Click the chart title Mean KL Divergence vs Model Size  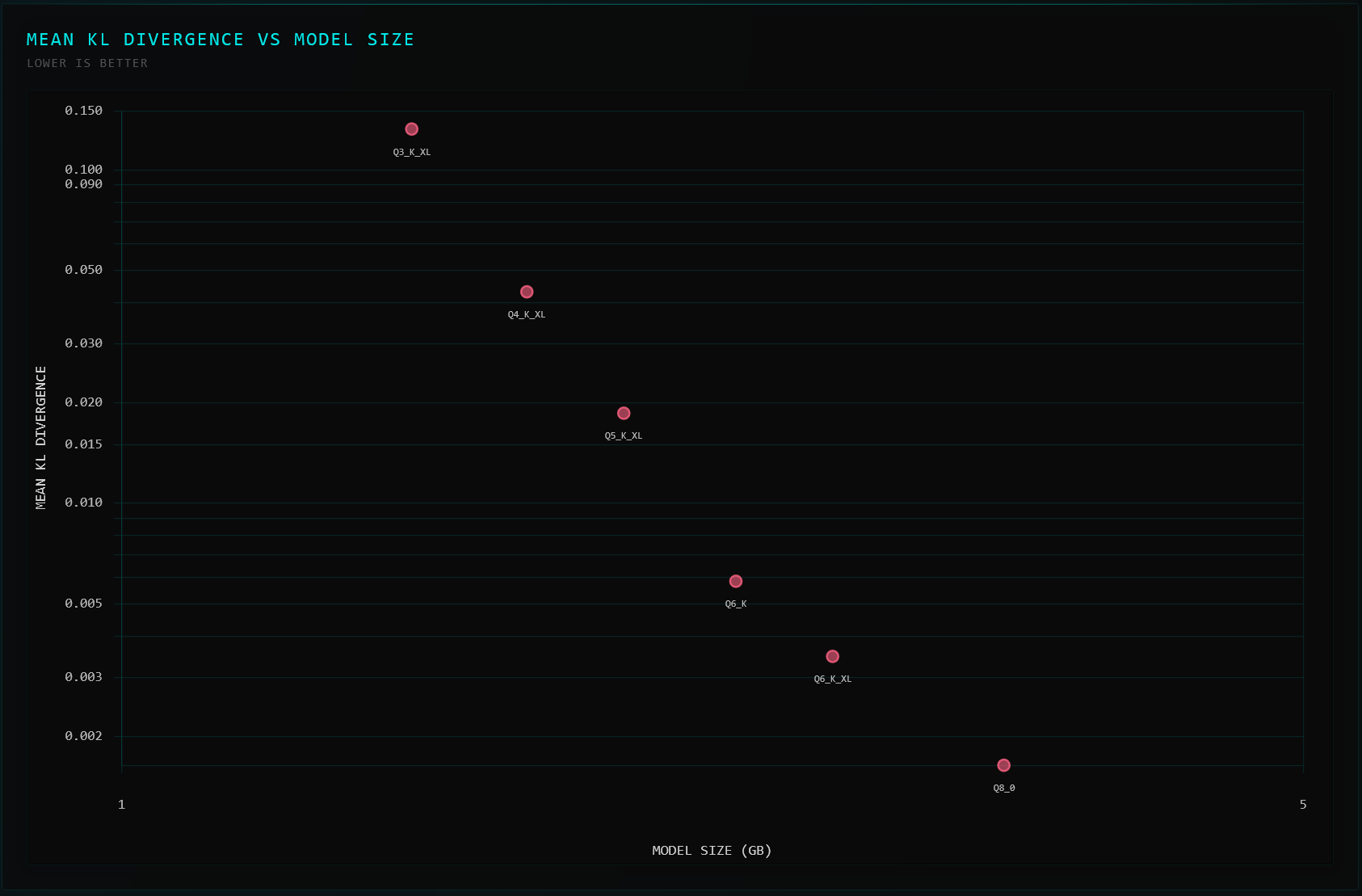221,40
